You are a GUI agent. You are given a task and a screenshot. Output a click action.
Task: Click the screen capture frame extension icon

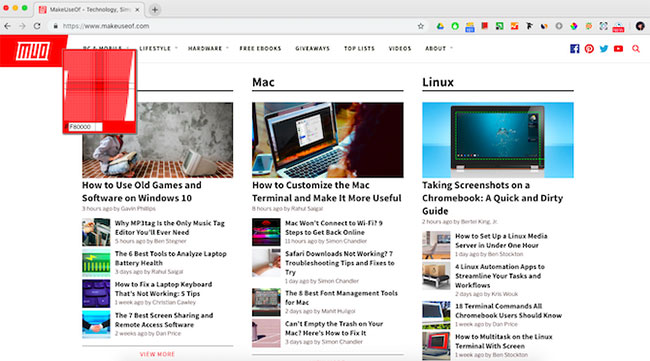[604, 26]
